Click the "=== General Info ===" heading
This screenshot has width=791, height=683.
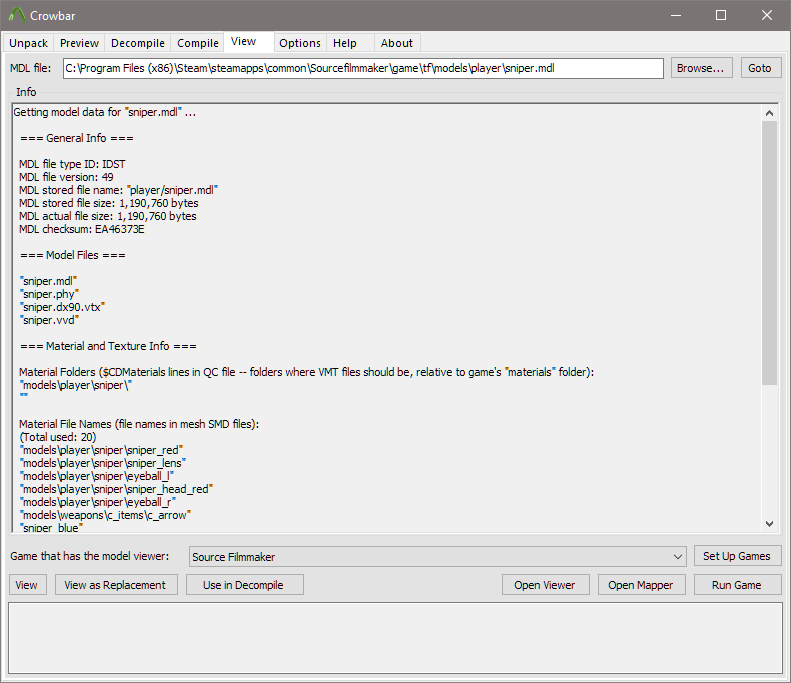point(77,138)
